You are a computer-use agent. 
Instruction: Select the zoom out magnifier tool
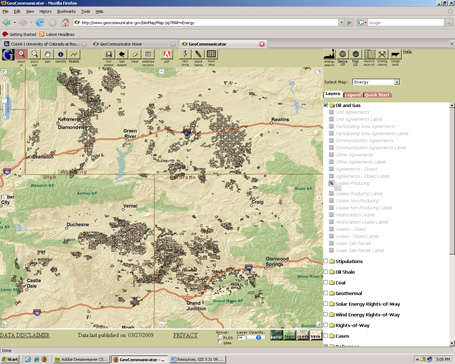[x=34, y=54]
